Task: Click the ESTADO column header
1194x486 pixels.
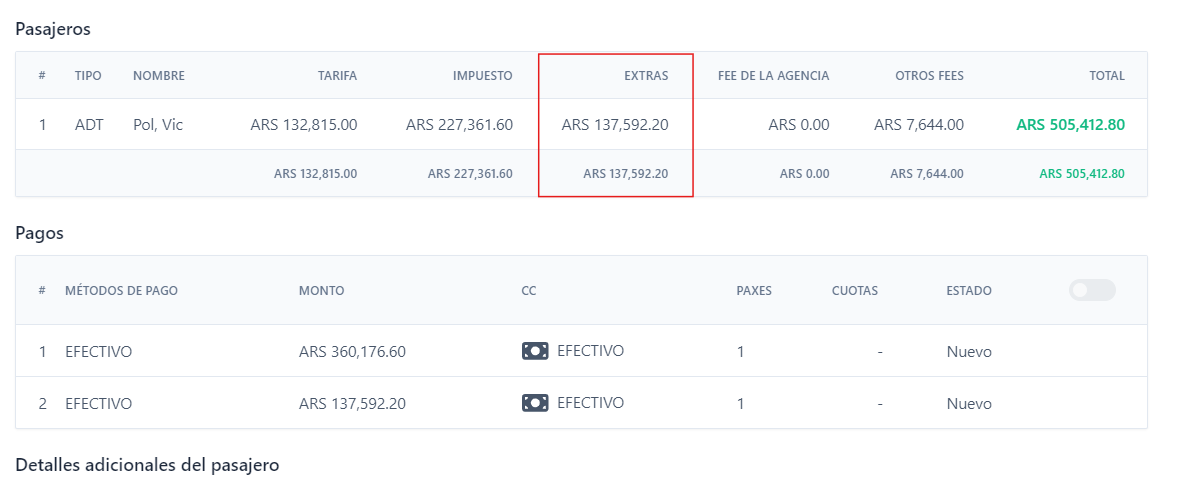Action: [x=969, y=291]
